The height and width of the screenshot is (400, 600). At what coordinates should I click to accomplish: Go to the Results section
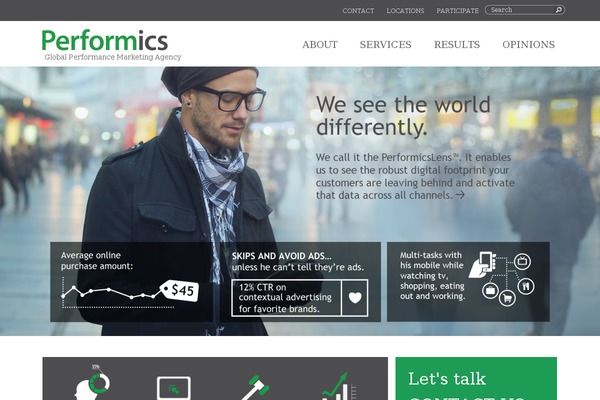[457, 44]
